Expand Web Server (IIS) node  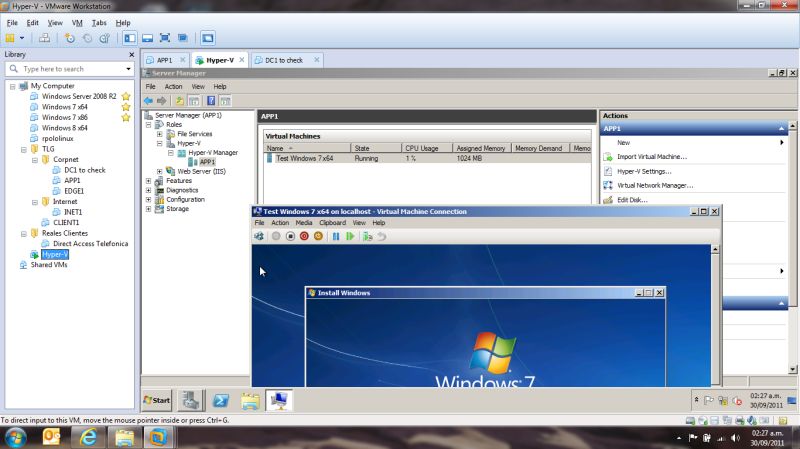[x=160, y=171]
